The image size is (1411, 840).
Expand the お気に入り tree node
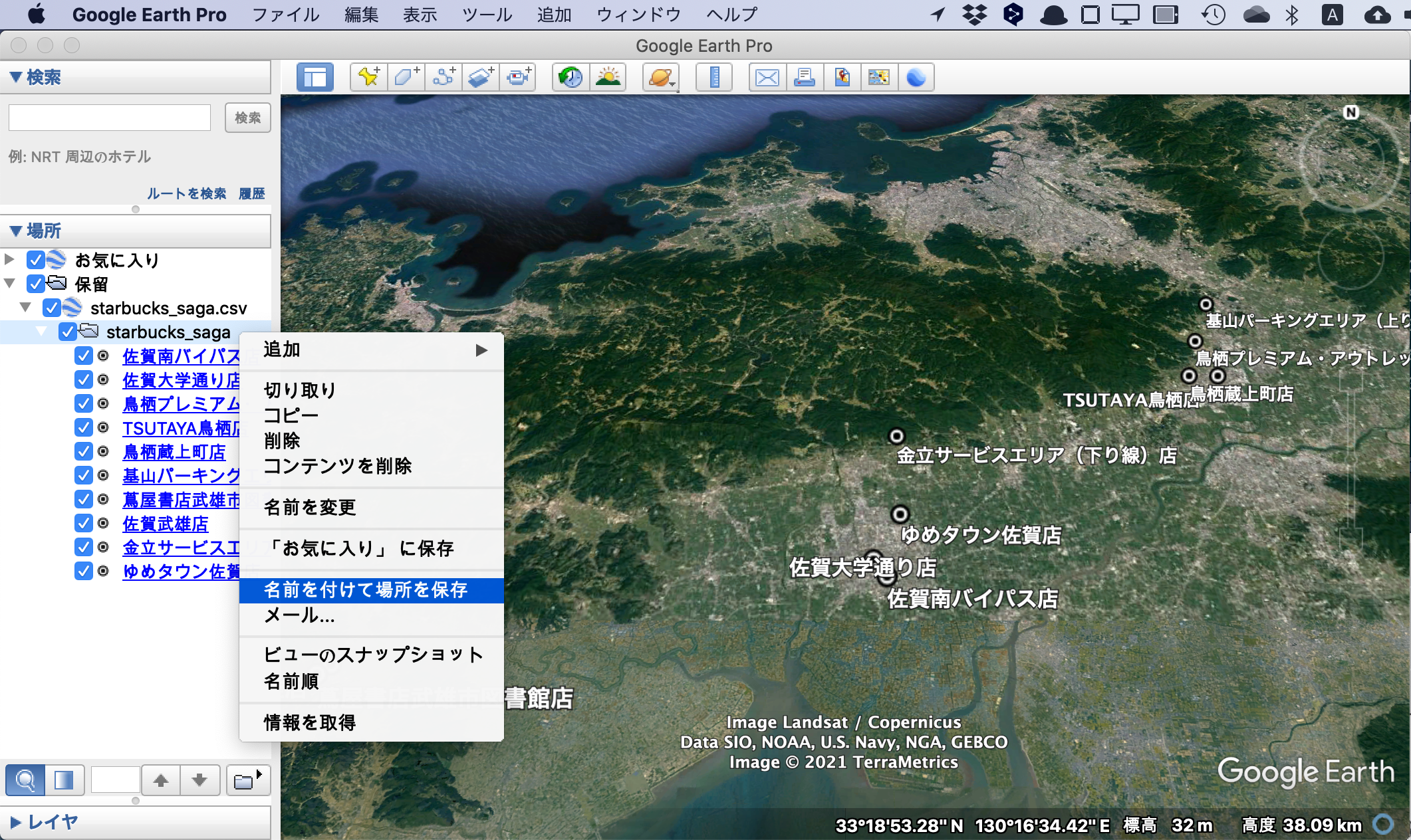click(9, 259)
